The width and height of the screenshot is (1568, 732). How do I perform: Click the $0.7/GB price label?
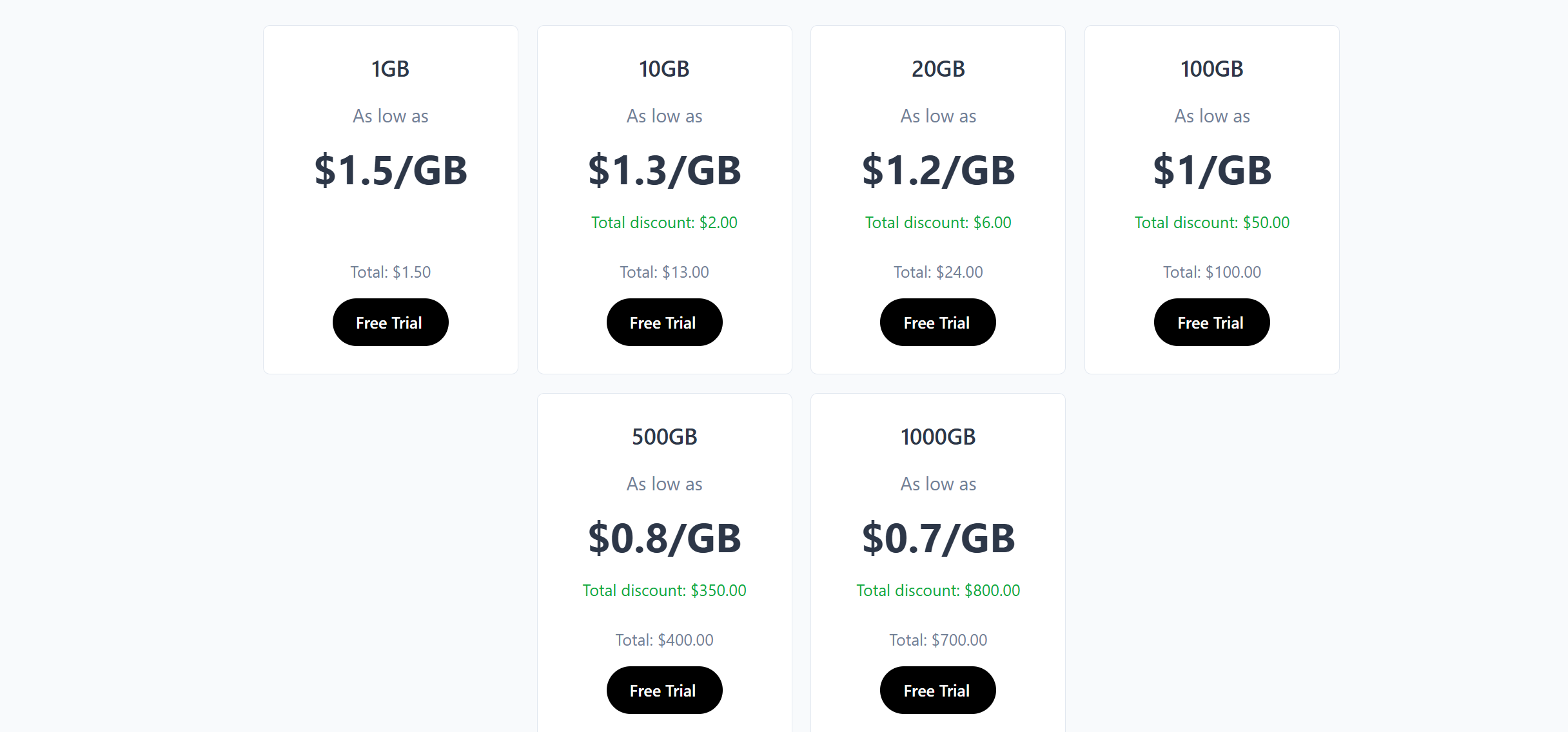pos(937,539)
